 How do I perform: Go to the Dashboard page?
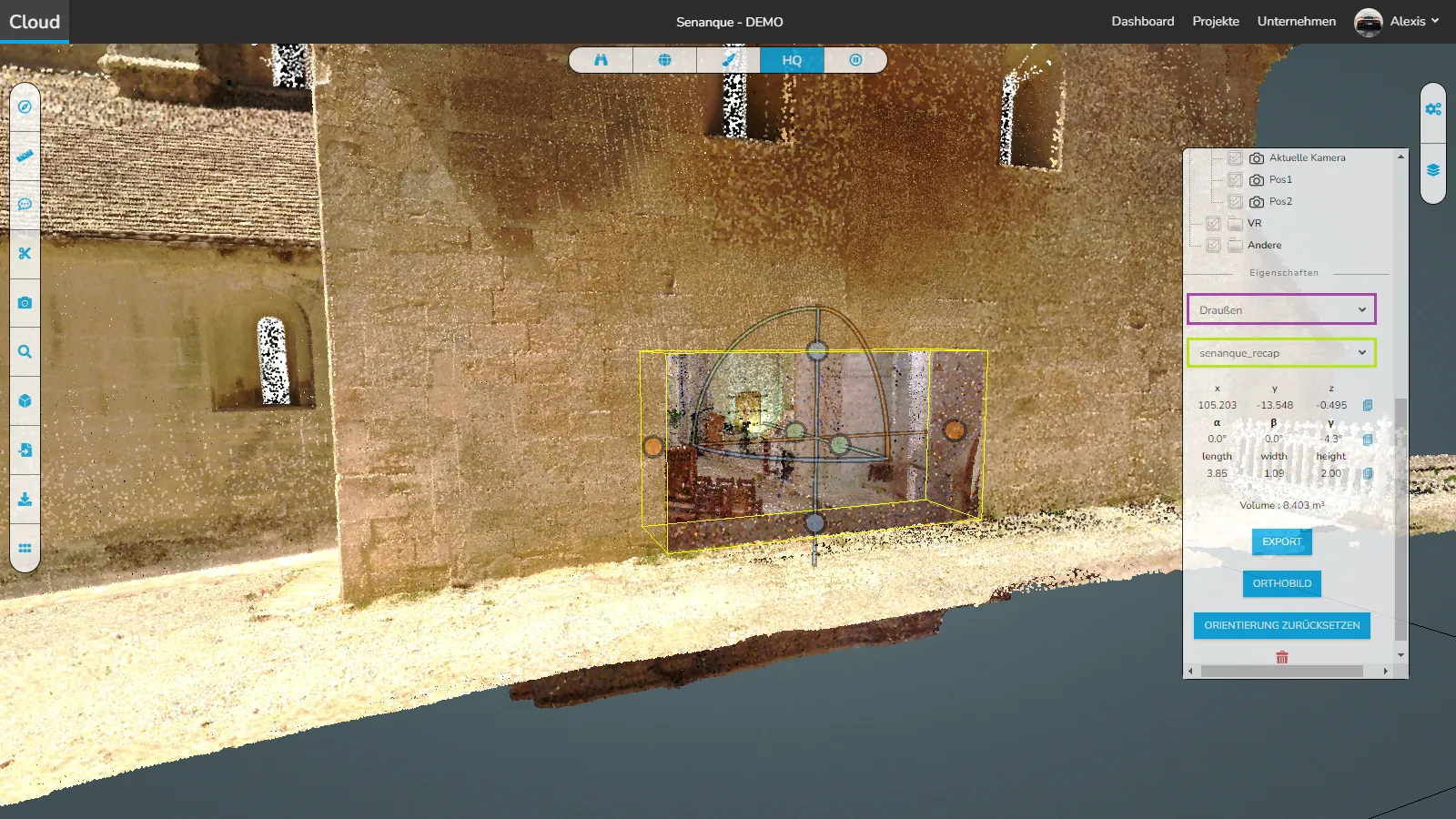[x=1142, y=22]
